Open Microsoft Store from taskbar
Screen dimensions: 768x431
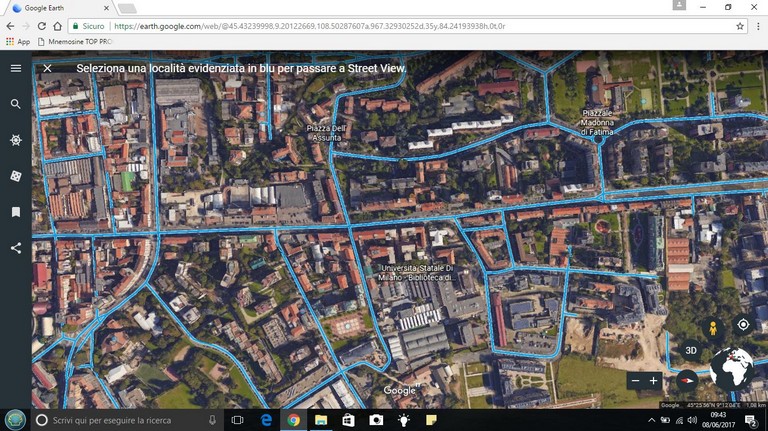[348, 420]
